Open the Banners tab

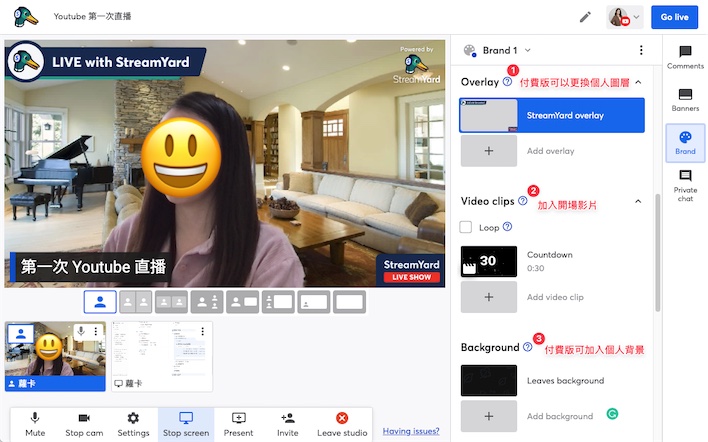[x=685, y=100]
